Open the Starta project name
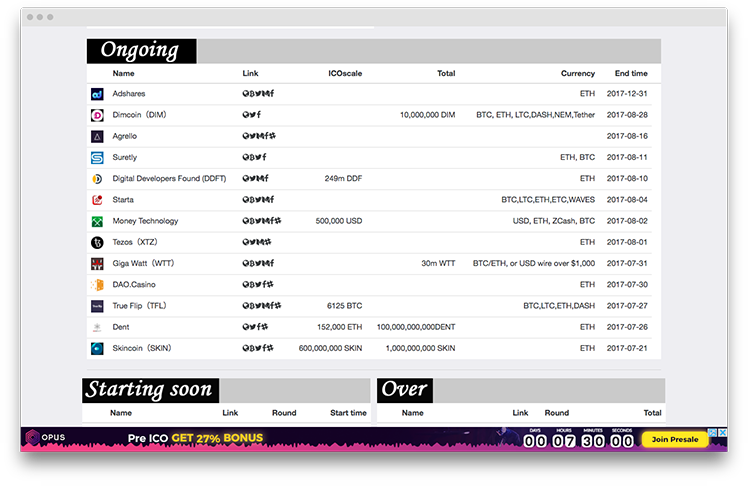Screen dimensions: 748x488 (x=123, y=199)
